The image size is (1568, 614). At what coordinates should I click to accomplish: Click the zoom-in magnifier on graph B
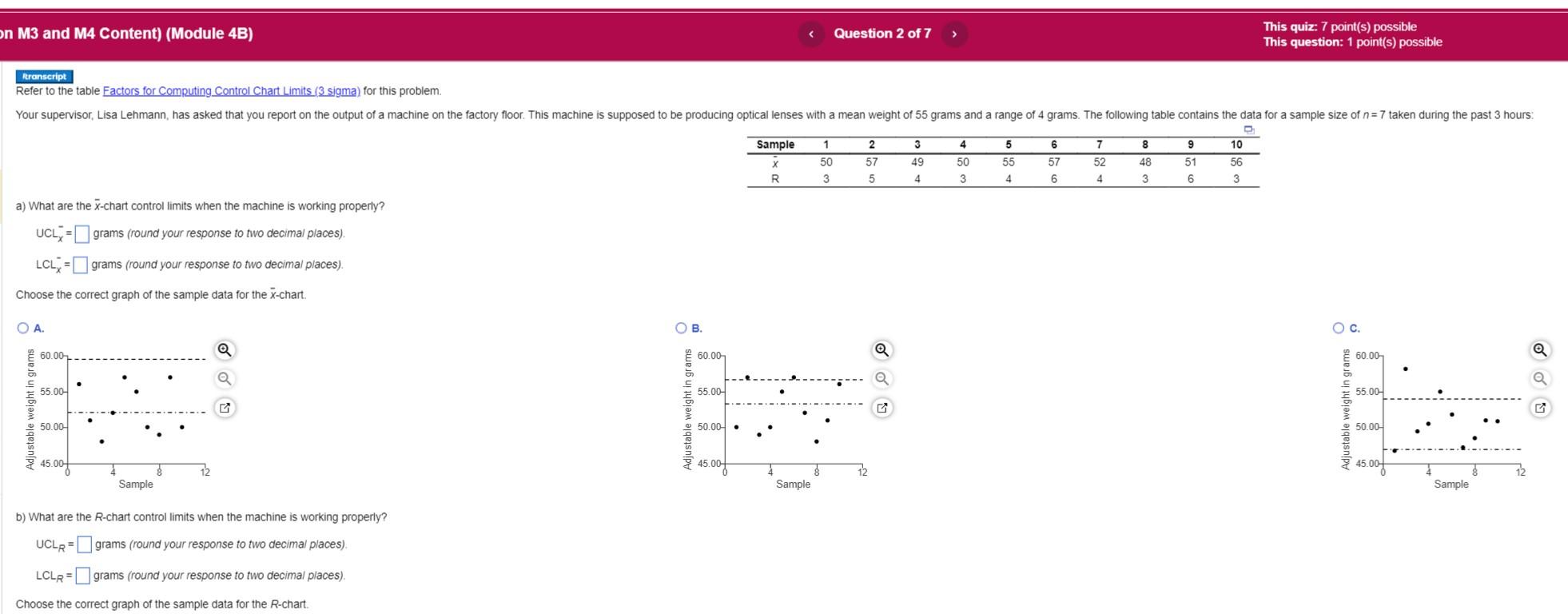tap(882, 349)
